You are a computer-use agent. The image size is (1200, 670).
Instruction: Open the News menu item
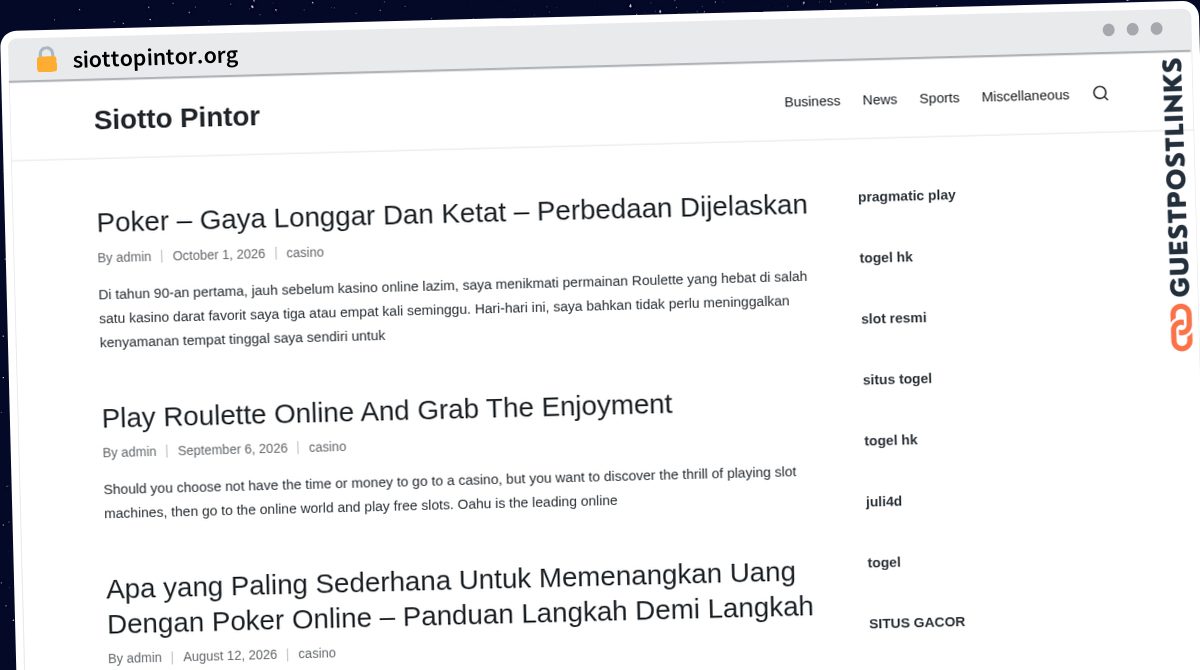[x=880, y=99]
